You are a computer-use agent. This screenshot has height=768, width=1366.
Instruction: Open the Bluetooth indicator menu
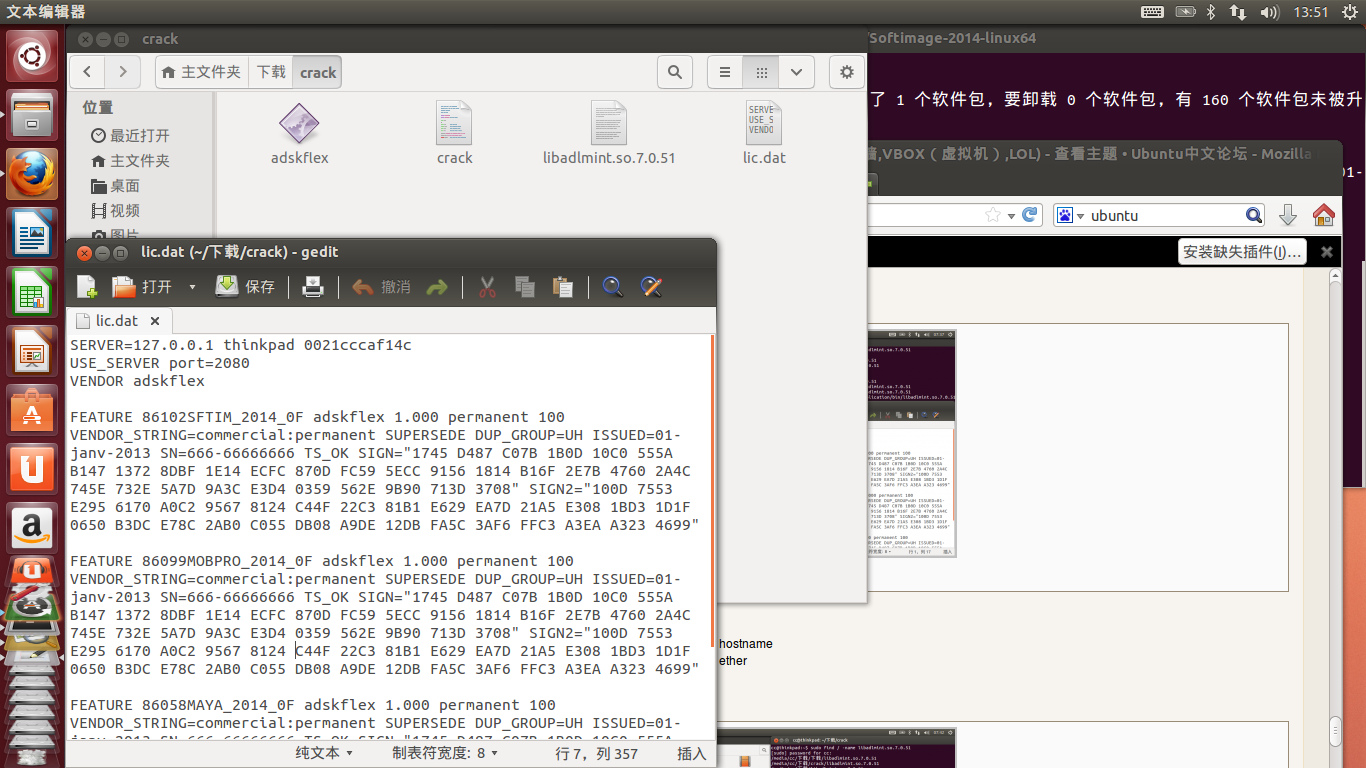1210,12
